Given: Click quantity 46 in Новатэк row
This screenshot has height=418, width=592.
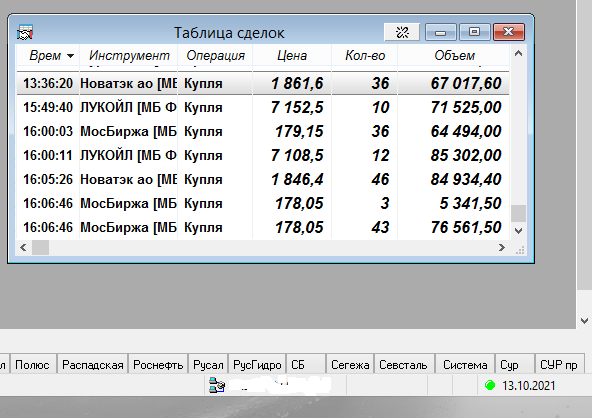Looking at the screenshot, I should click(x=380, y=179).
